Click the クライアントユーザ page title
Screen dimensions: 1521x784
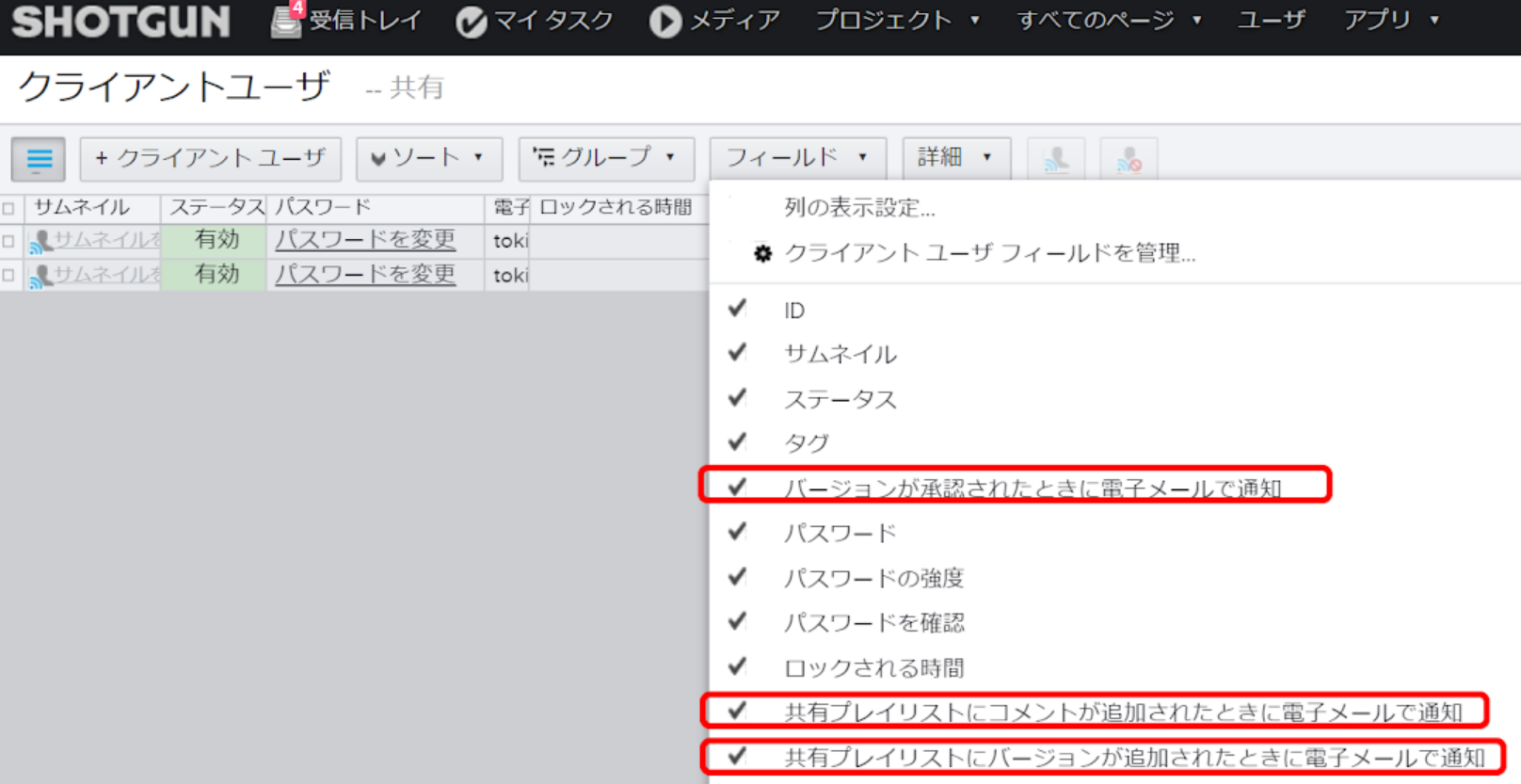[x=174, y=87]
